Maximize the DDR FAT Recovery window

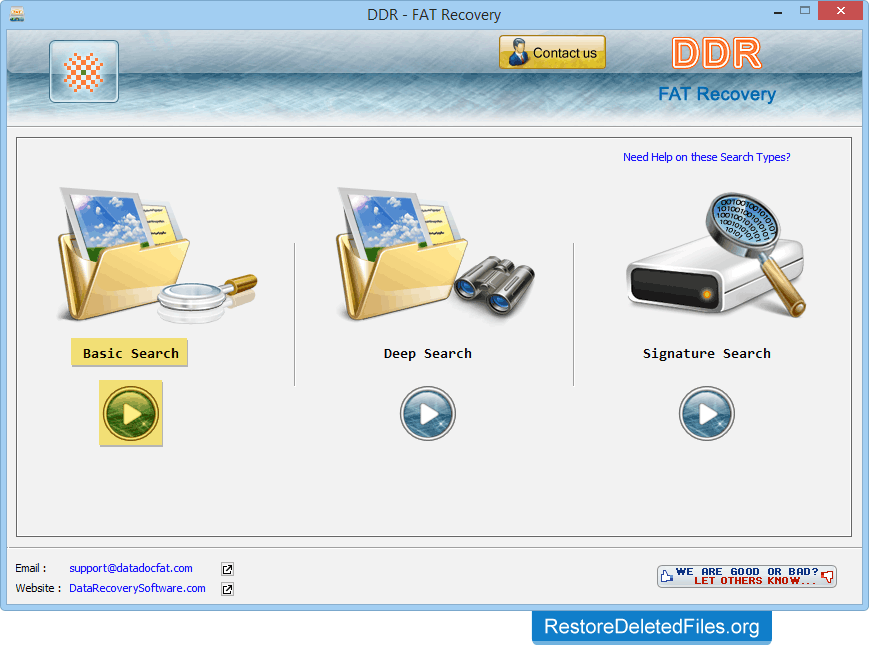point(805,11)
